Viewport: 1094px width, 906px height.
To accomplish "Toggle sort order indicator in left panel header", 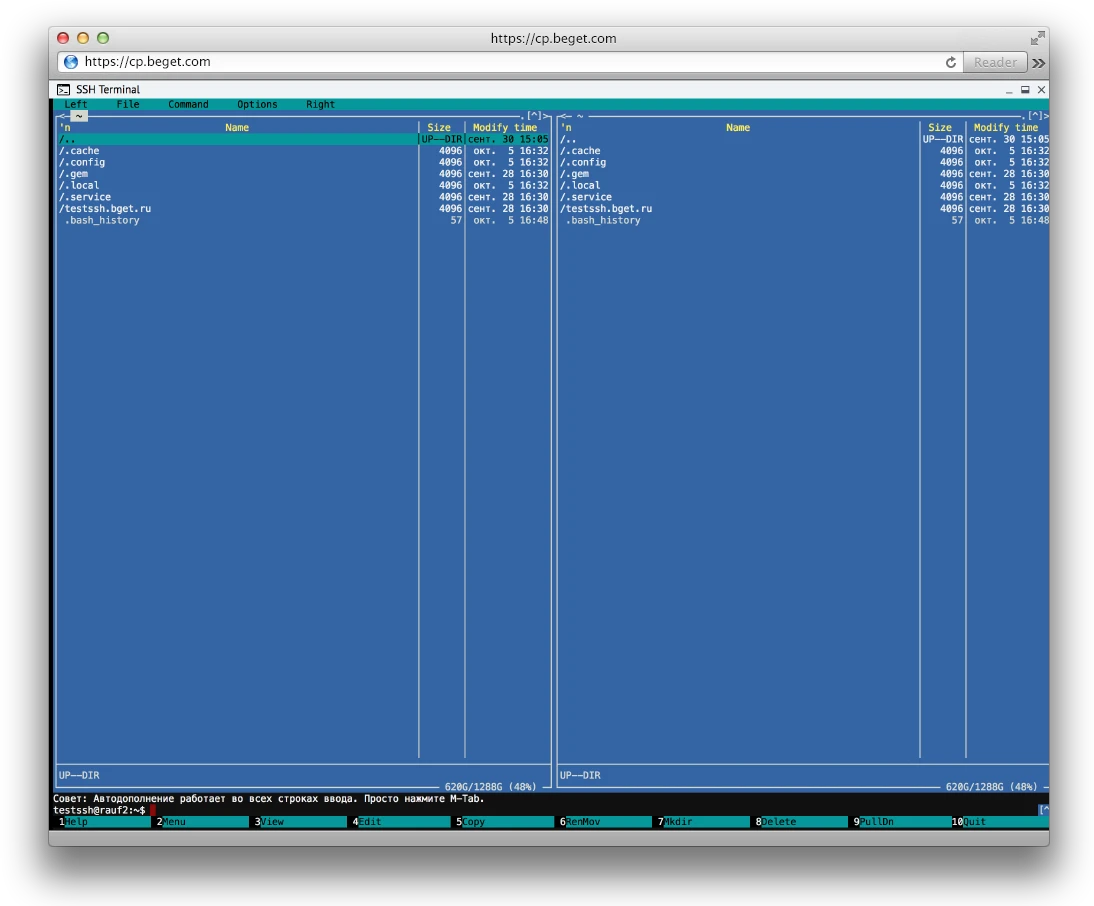I will coord(65,128).
